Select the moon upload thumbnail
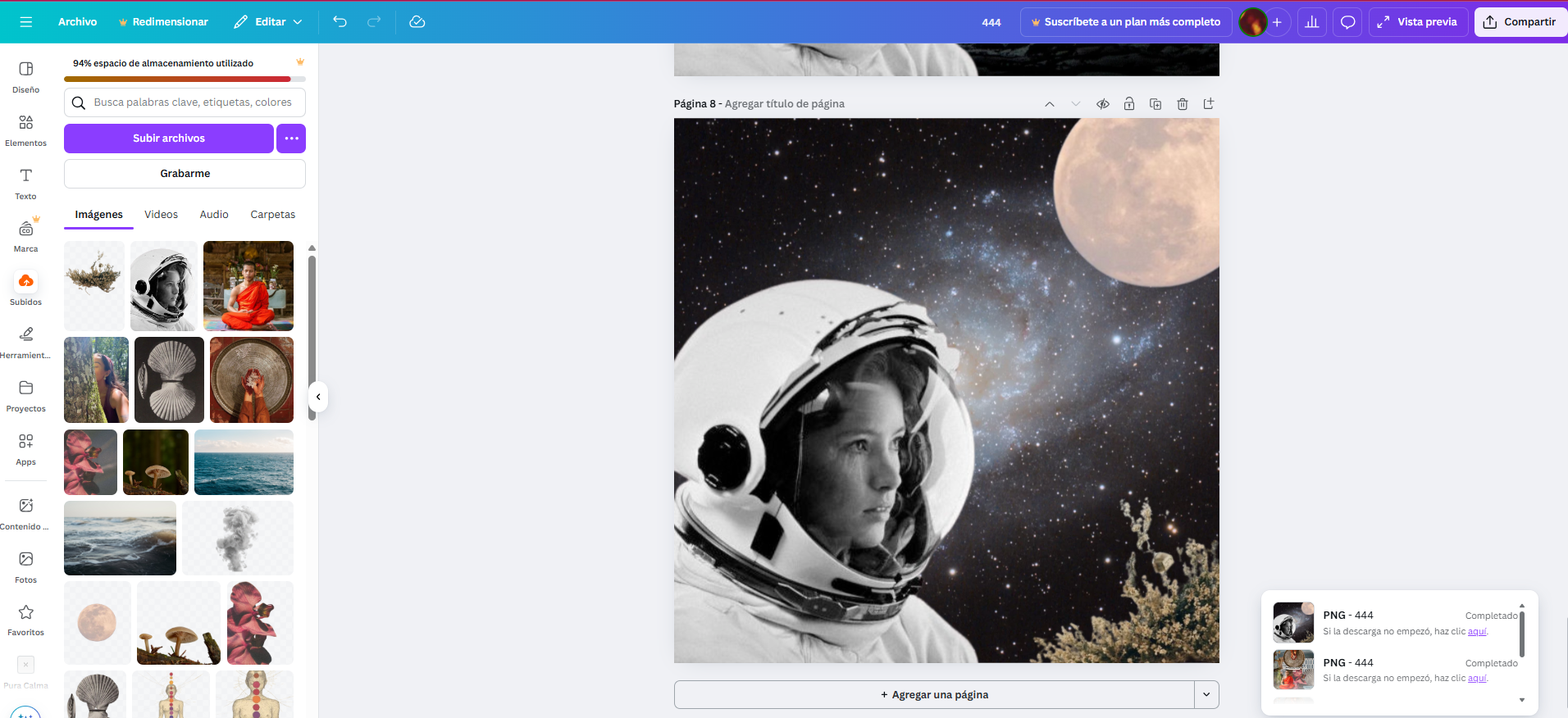 [98, 623]
